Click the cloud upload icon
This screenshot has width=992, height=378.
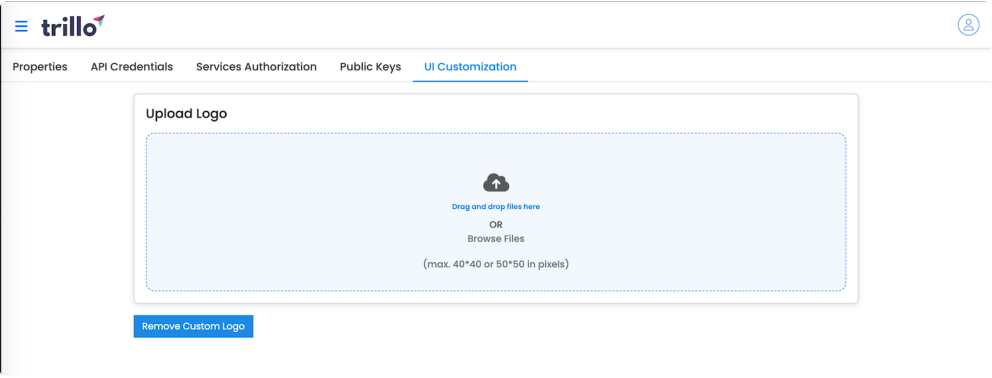click(496, 183)
